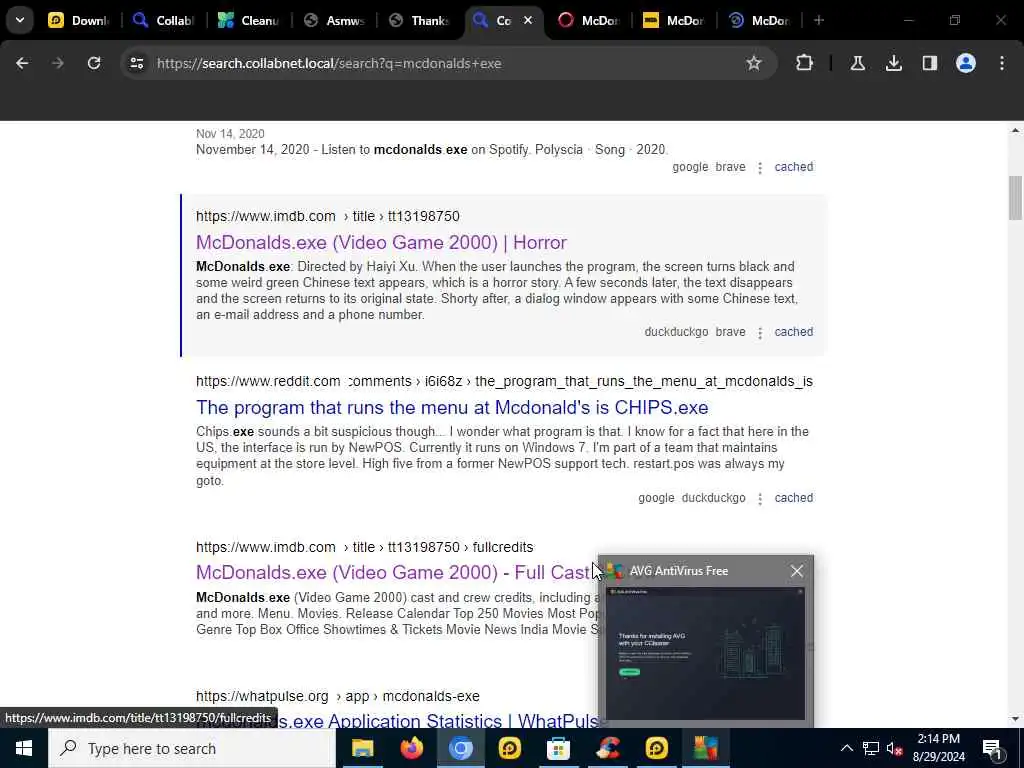Switch to the McDon tab with yellow IMDb icon

[x=674, y=20]
